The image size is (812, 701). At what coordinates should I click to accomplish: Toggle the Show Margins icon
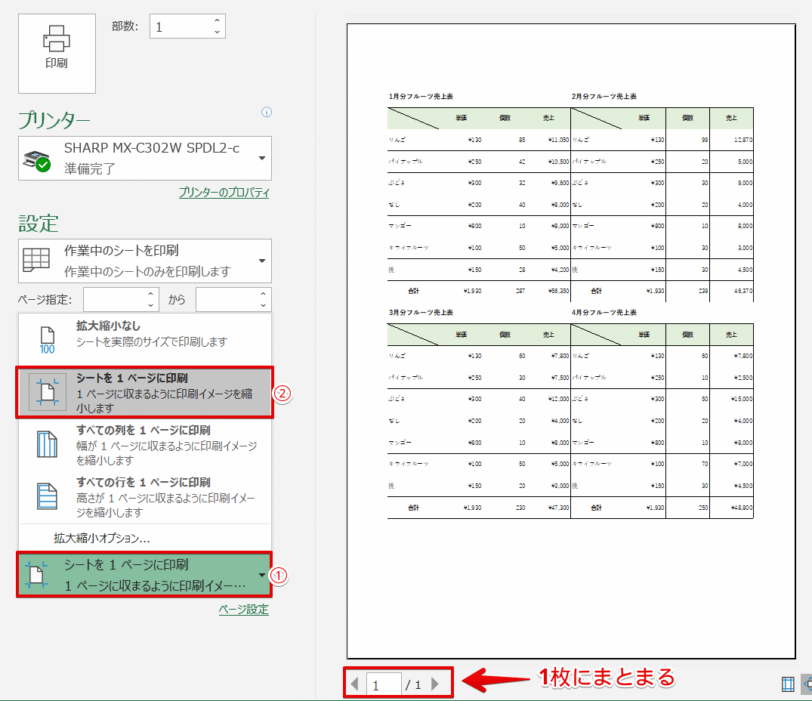coord(788,684)
